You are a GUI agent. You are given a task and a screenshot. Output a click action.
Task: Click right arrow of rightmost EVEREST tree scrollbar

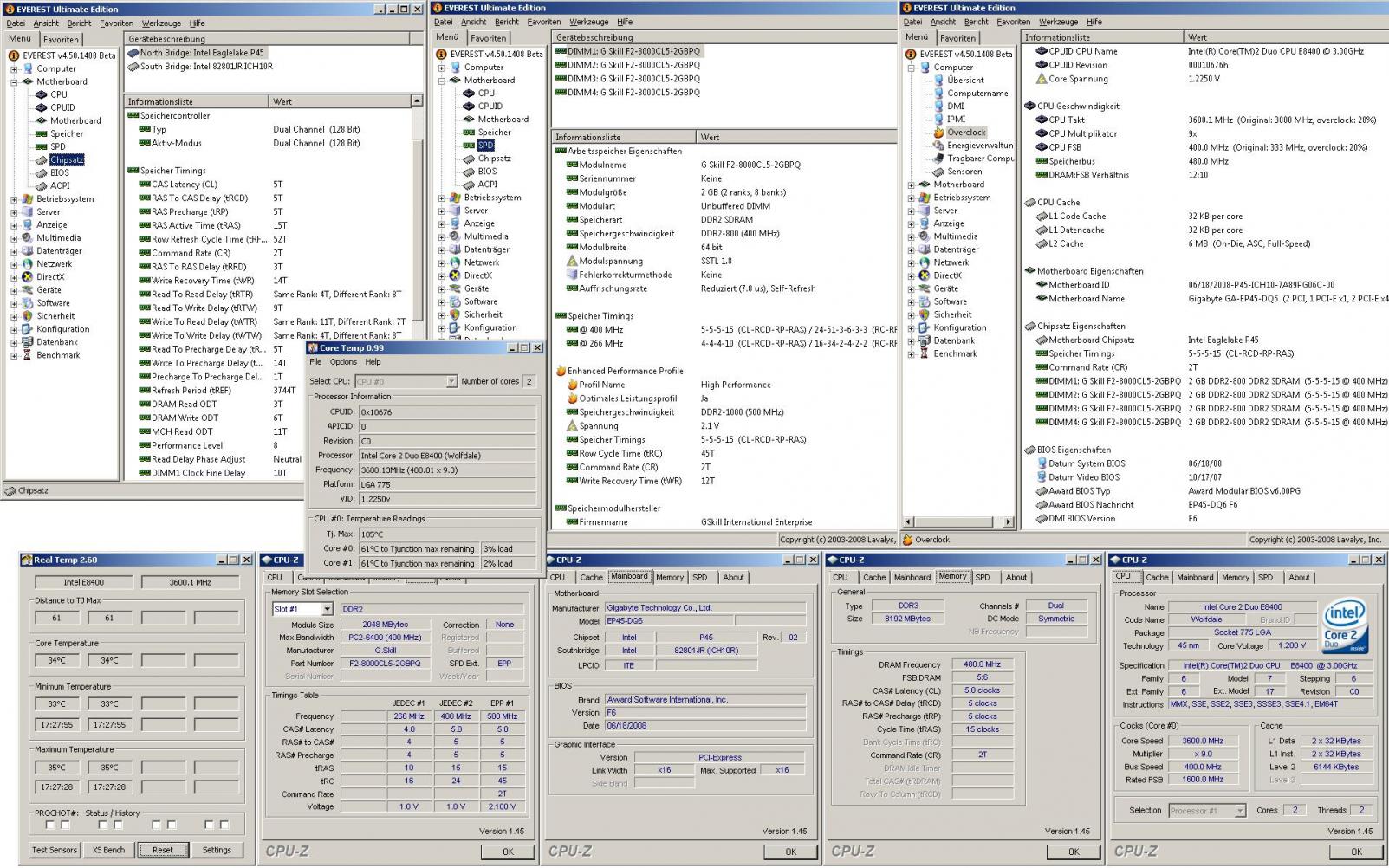(1008, 521)
